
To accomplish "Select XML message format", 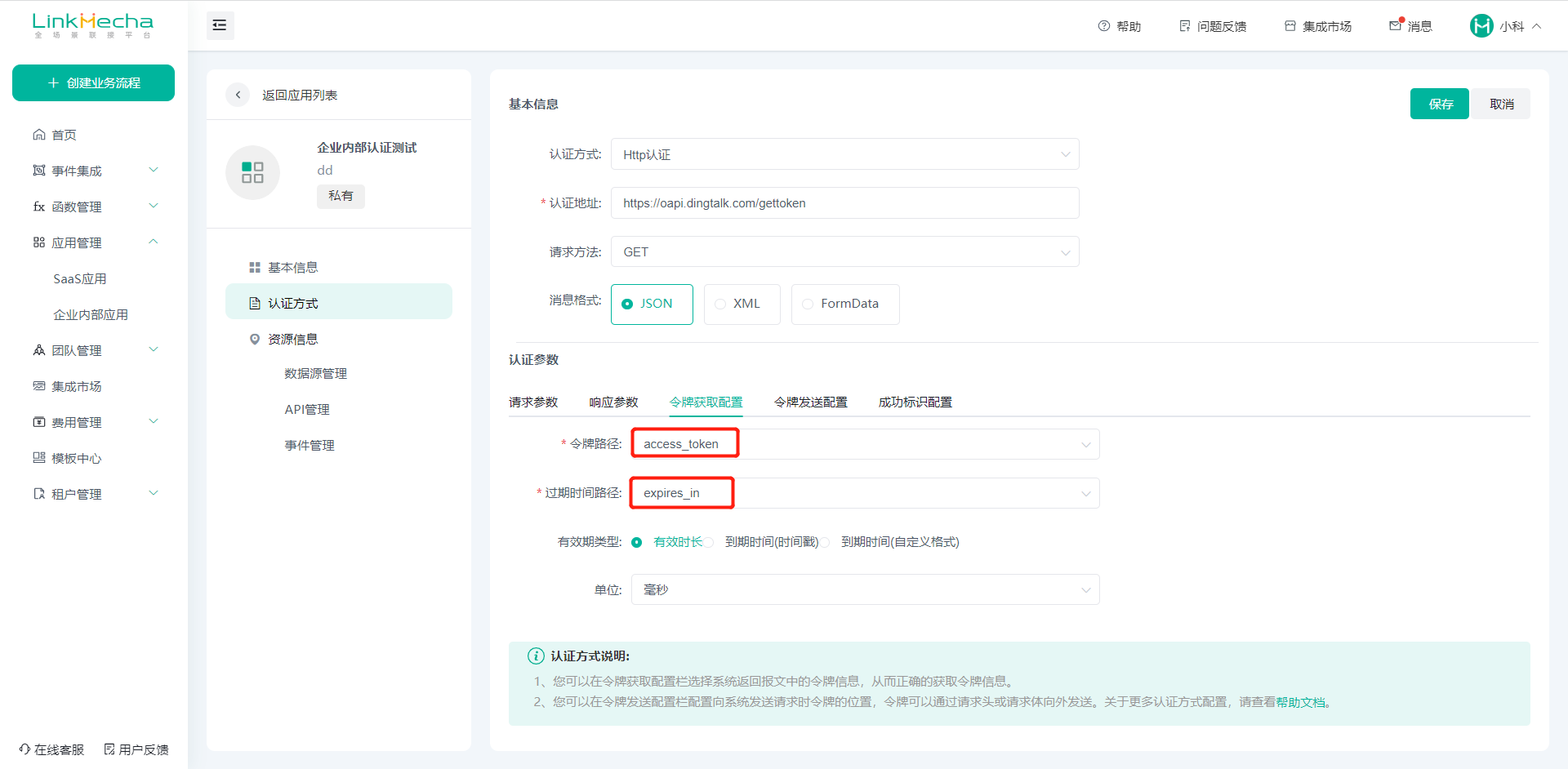I will coord(742,304).
